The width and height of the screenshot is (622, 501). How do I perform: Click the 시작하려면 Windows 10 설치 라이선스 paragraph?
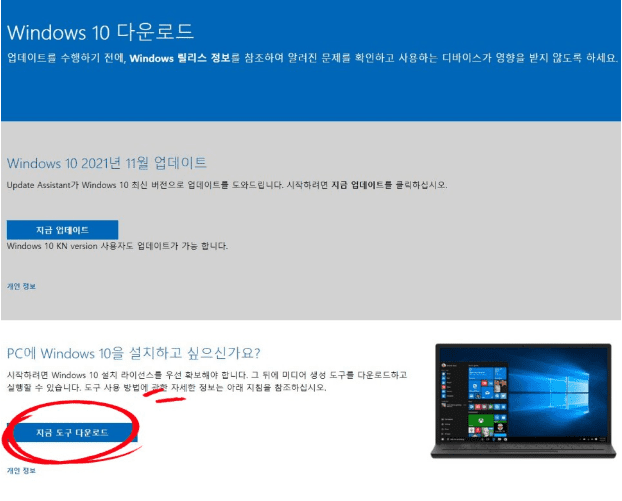coord(207,381)
